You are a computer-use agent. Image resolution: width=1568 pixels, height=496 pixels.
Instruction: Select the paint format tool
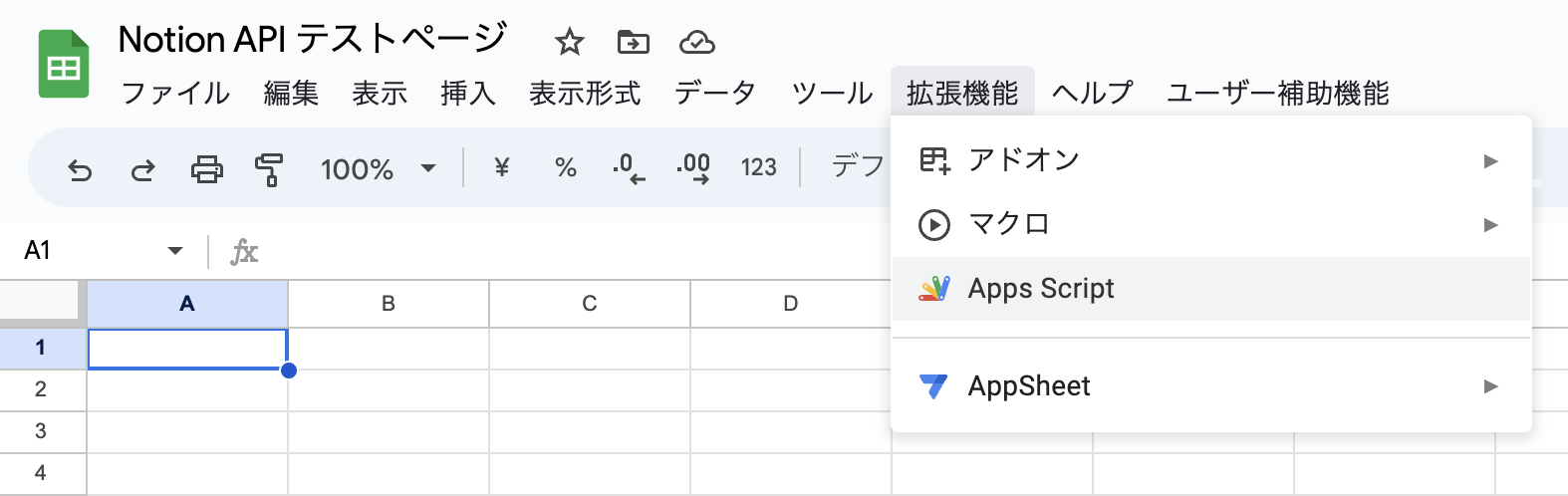(269, 169)
